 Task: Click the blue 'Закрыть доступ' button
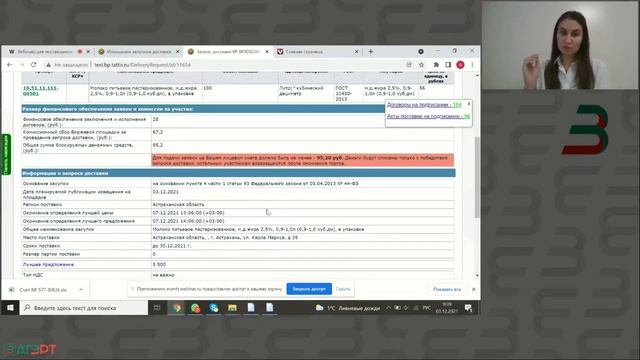[309, 289]
